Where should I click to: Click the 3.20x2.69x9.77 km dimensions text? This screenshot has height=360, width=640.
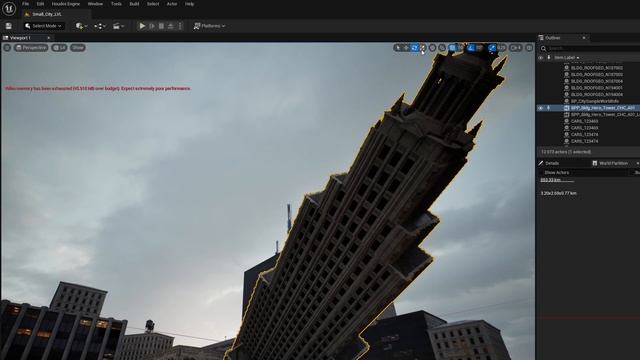(558, 193)
